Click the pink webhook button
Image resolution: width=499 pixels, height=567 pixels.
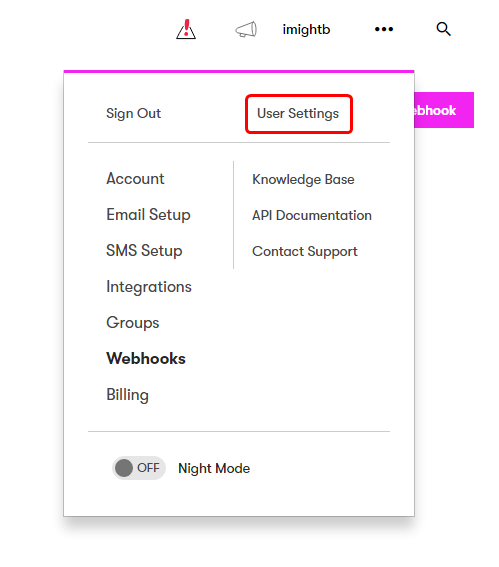point(444,110)
